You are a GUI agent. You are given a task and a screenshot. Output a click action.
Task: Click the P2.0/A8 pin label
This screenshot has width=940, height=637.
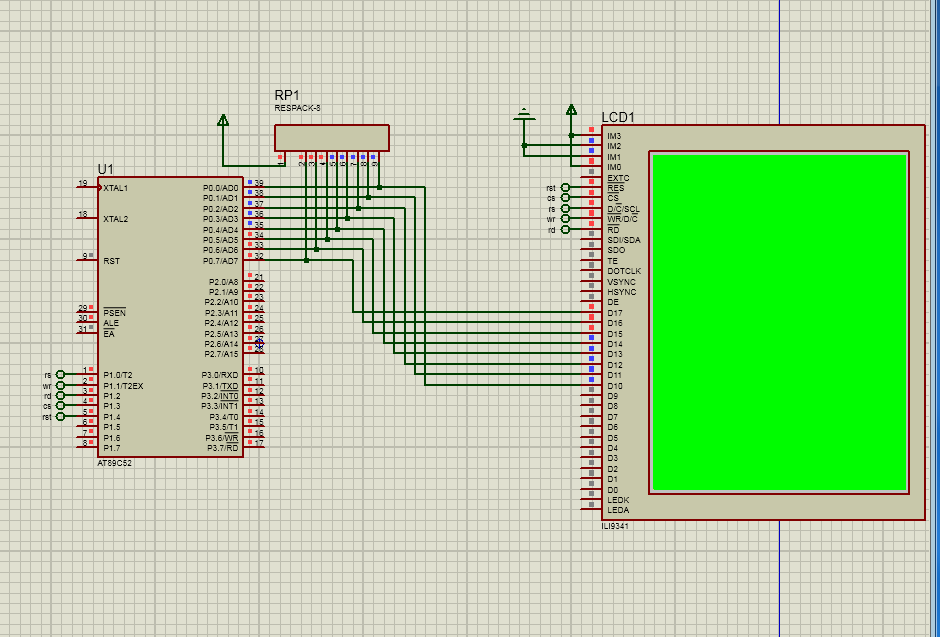tap(224, 282)
